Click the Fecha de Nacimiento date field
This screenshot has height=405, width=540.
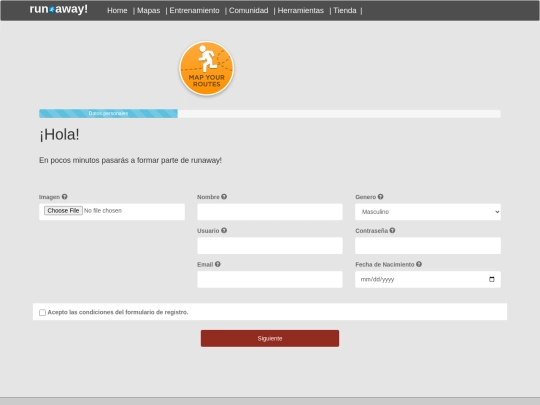(428, 279)
